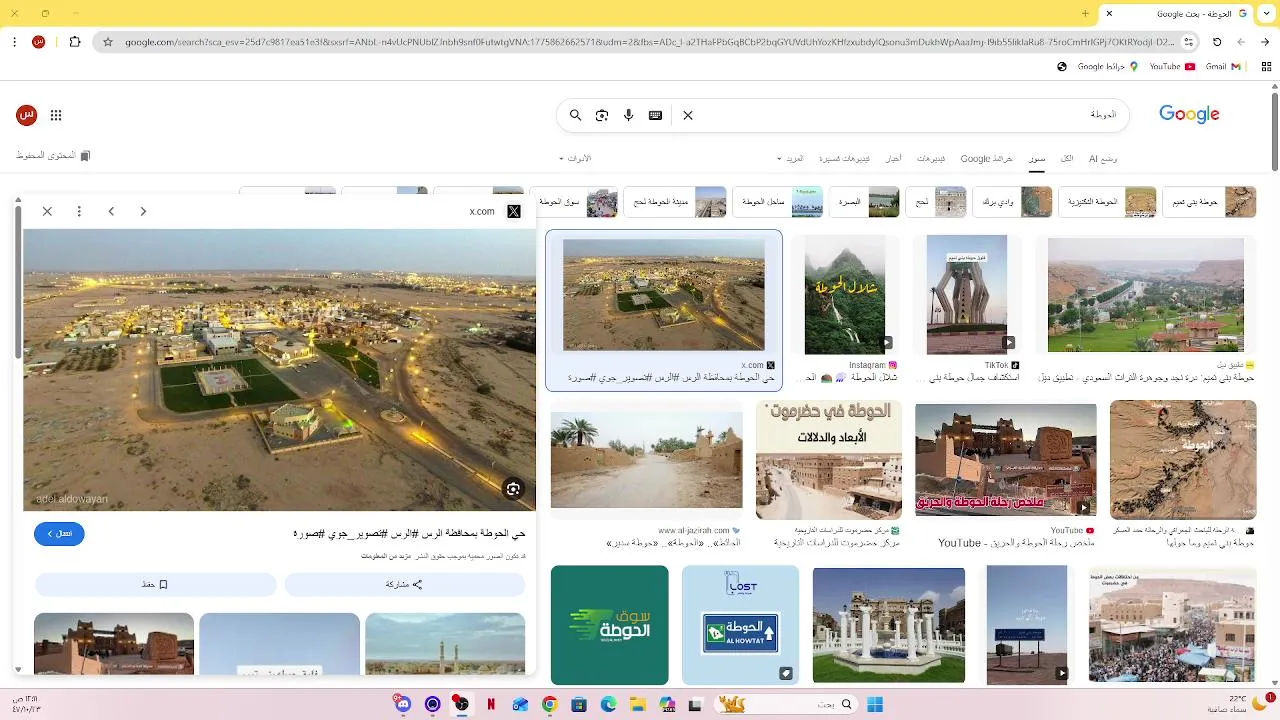Go to Google homepage via logo
Viewport: 1280px width, 720px height.
point(1189,114)
